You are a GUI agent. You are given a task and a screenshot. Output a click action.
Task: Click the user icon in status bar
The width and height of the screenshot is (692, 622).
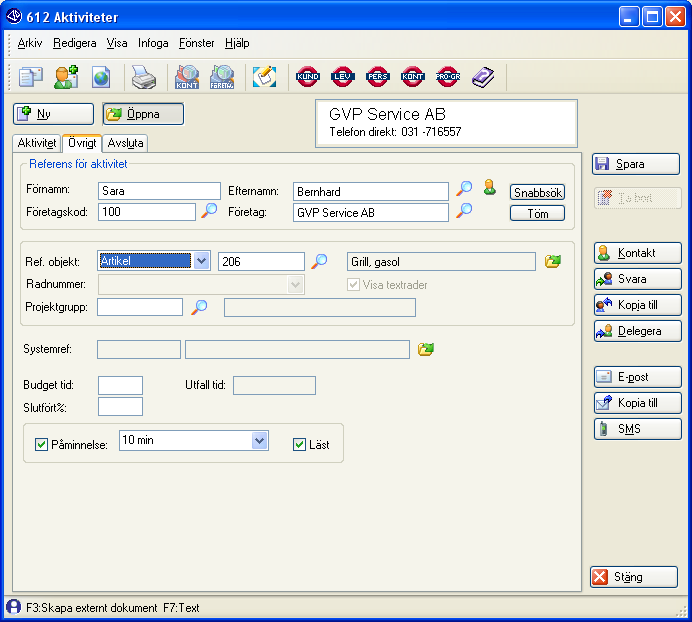click(13, 607)
